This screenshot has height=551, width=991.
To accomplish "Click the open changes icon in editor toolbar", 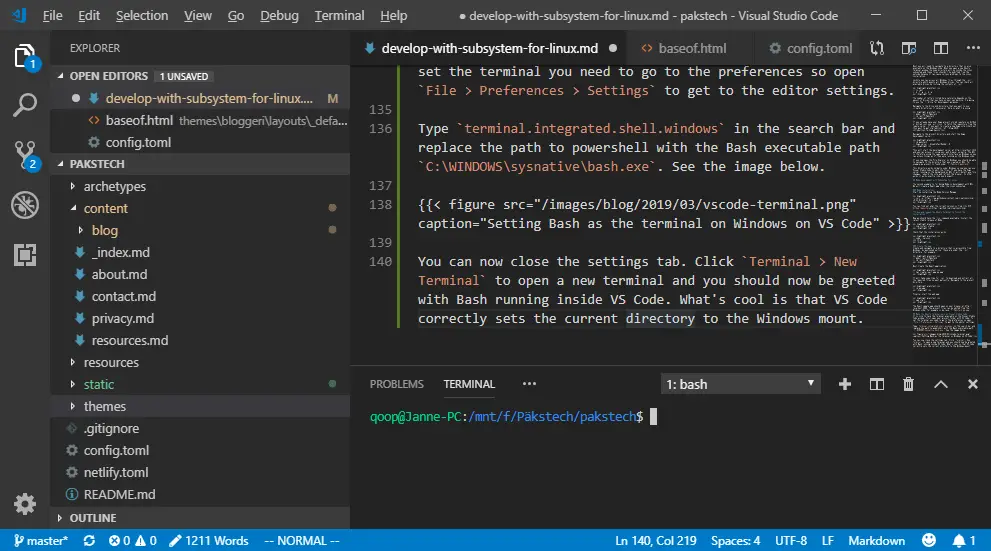I will pyautogui.click(x=877, y=48).
